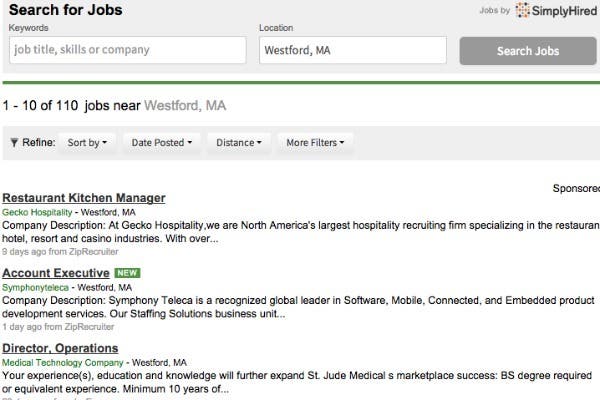Click the Sponsored label

tap(576, 188)
